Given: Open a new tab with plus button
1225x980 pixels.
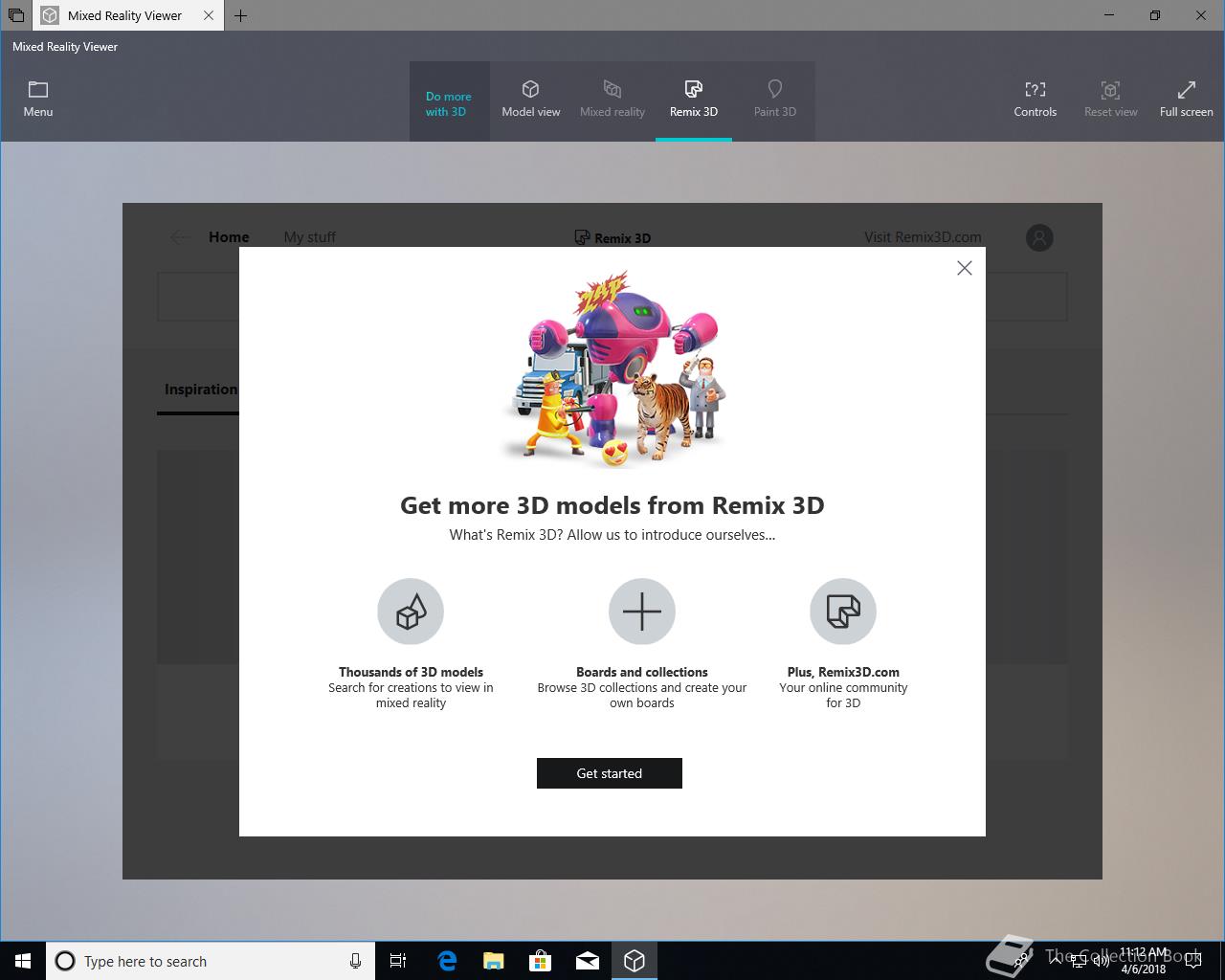Looking at the screenshot, I should tap(241, 15).
